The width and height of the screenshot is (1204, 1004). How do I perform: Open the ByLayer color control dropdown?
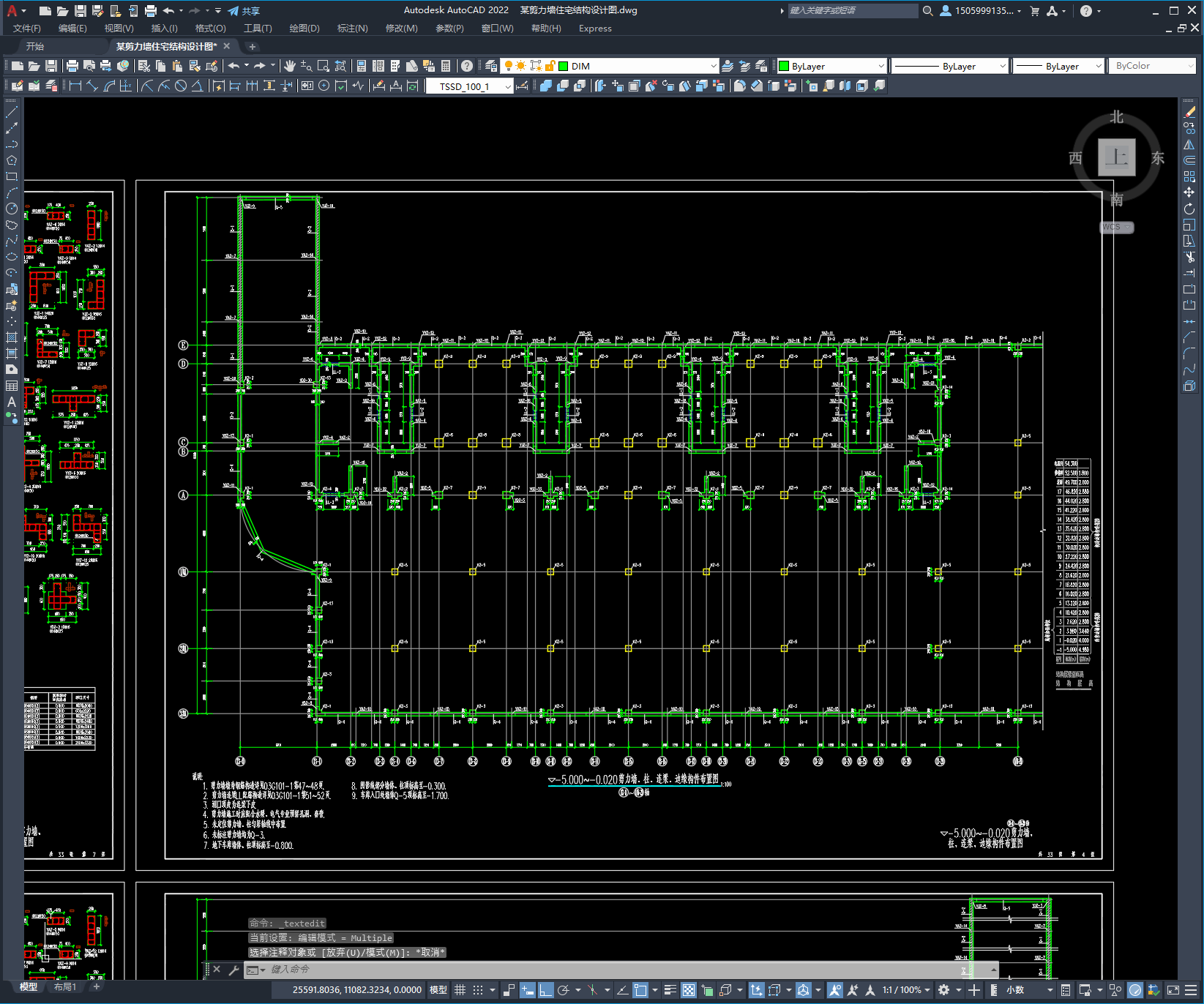tap(880, 66)
